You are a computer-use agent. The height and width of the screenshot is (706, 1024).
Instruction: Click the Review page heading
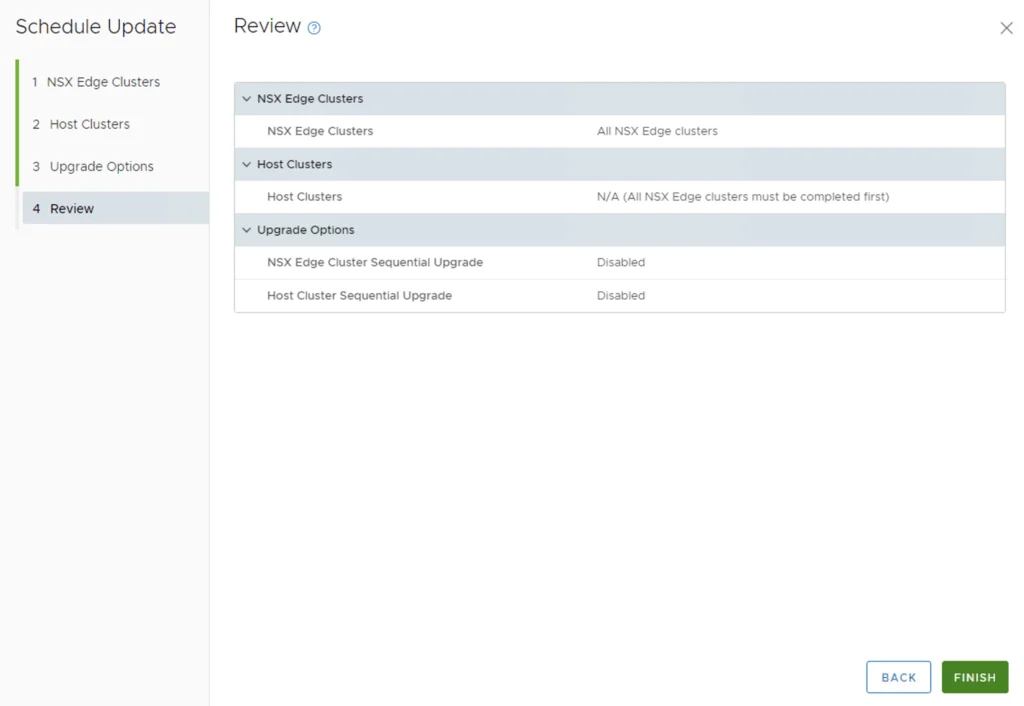pos(267,26)
